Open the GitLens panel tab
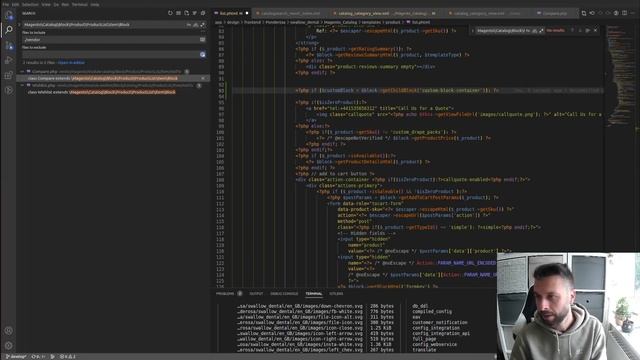Screen dimensions: 640x360 (336, 293)
